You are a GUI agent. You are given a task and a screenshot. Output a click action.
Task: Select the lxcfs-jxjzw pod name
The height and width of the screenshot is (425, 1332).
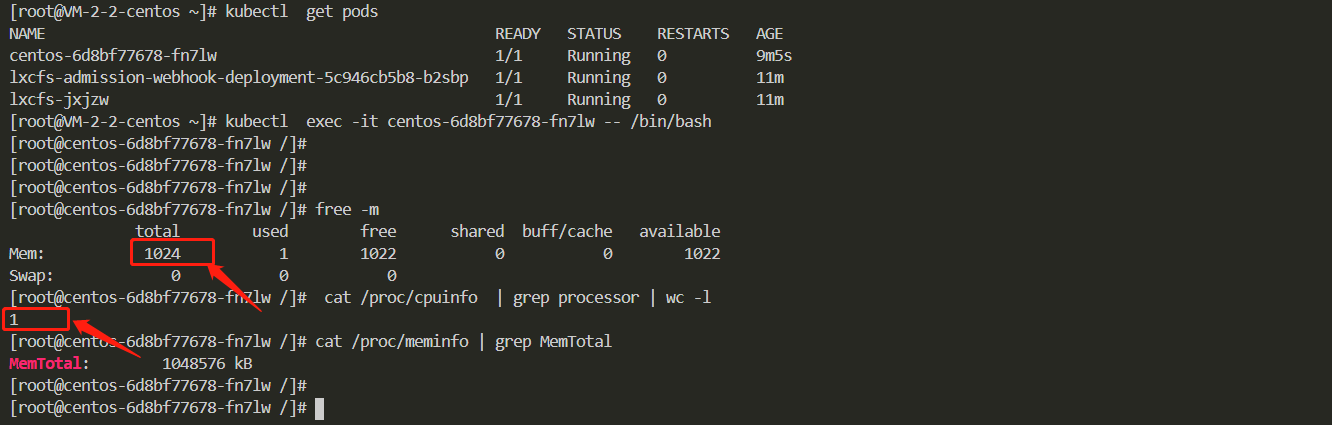pos(59,100)
